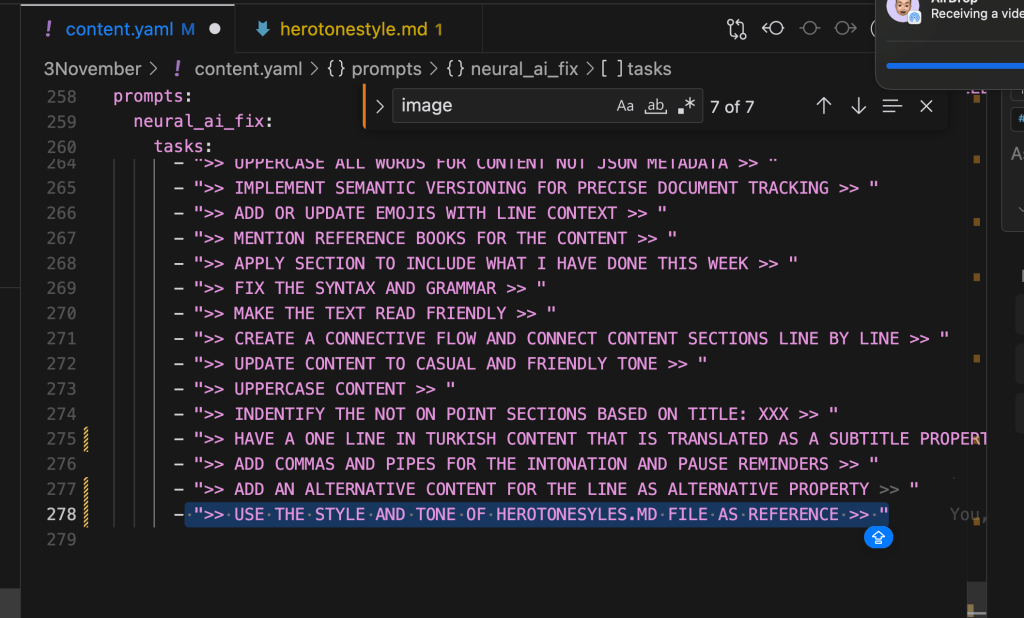The height and width of the screenshot is (618, 1024).
Task: Click minimap scrollbar slider at bottom
Action: 976,599
